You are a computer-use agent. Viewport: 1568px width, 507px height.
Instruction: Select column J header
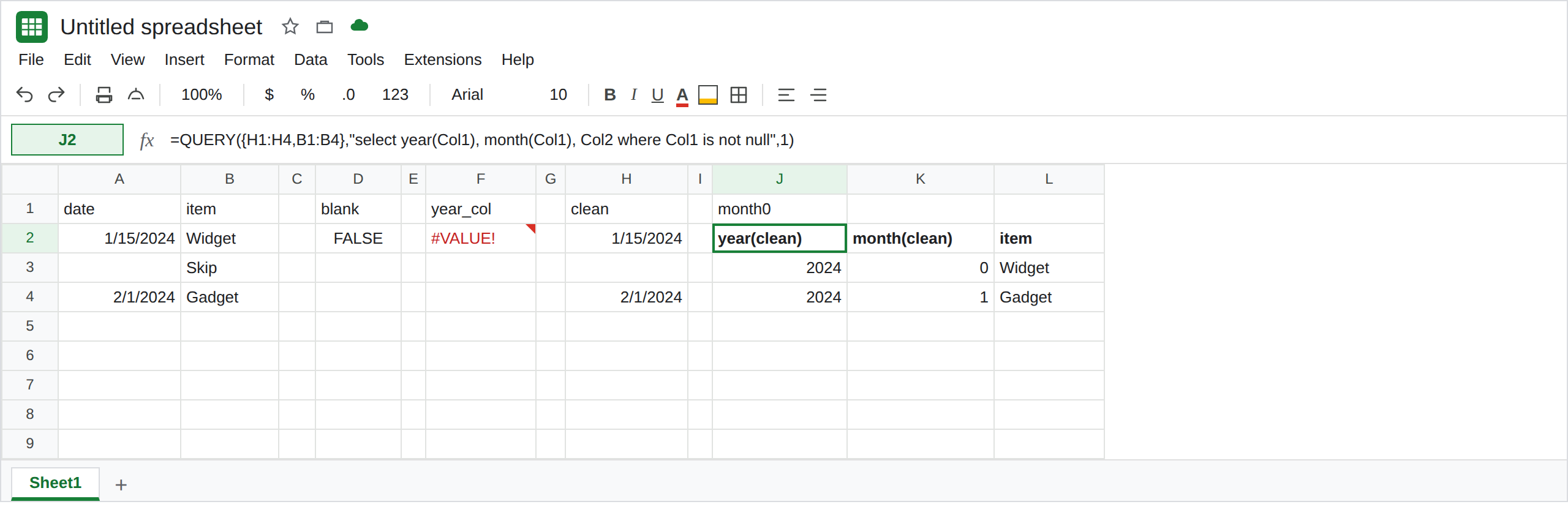pyautogui.click(x=780, y=179)
